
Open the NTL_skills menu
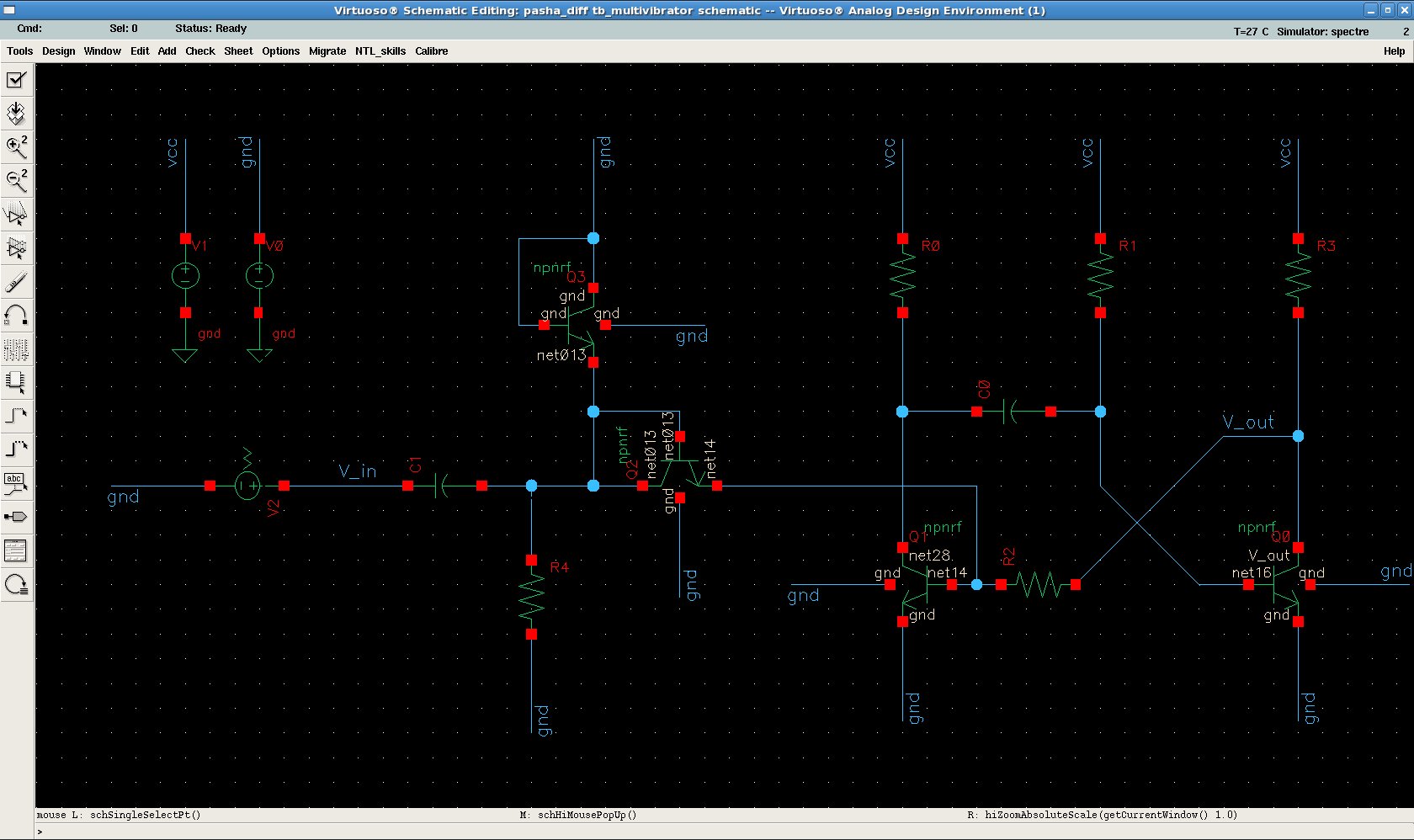pos(380,51)
